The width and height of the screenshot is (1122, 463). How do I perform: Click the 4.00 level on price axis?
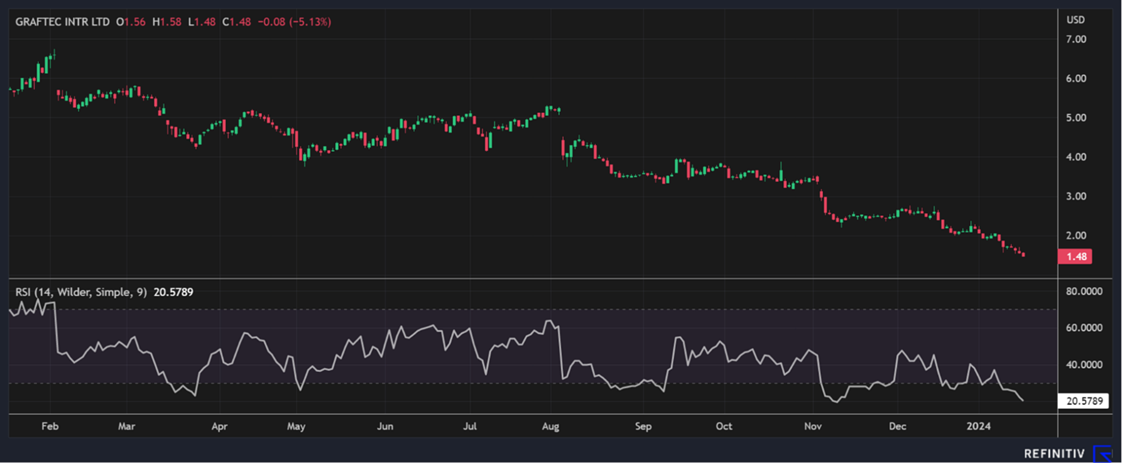point(1076,157)
